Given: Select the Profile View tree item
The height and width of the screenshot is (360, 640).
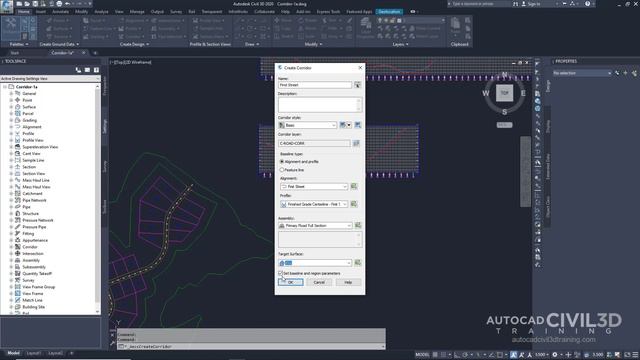Looking at the screenshot, I should [33, 140].
